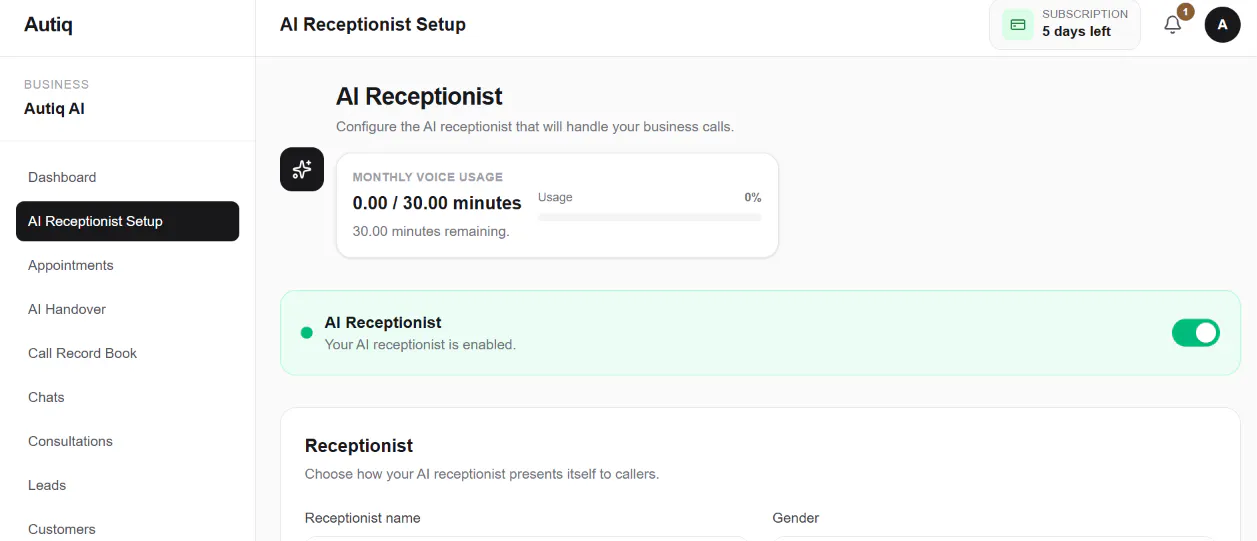
Task: Click the subscription card icon
Action: click(1018, 24)
